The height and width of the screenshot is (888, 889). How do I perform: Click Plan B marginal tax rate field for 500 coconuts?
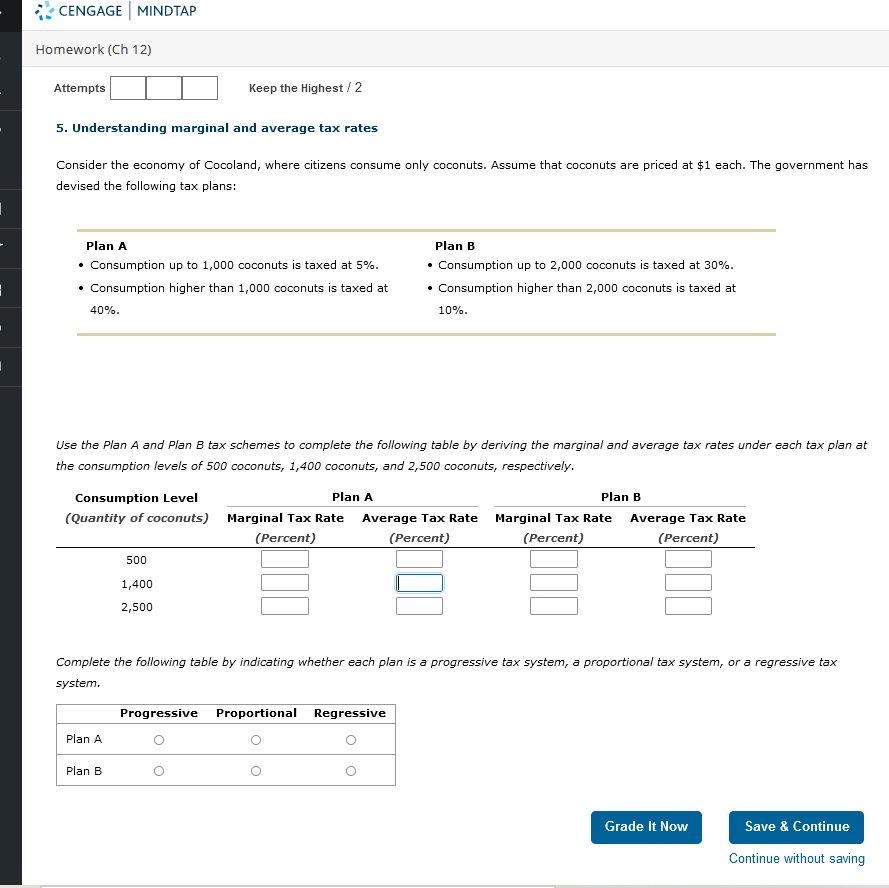pyautogui.click(x=554, y=558)
